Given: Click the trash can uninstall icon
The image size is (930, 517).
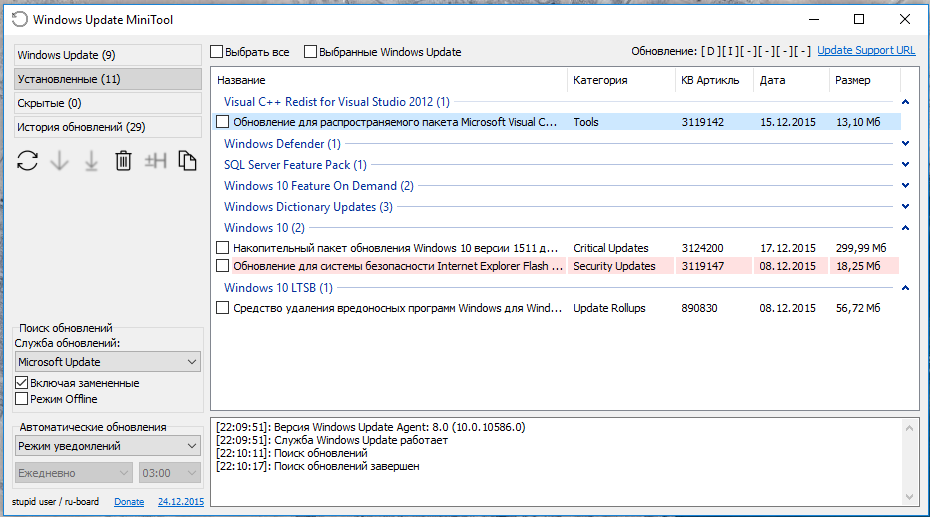Looking at the screenshot, I should pos(123,160).
